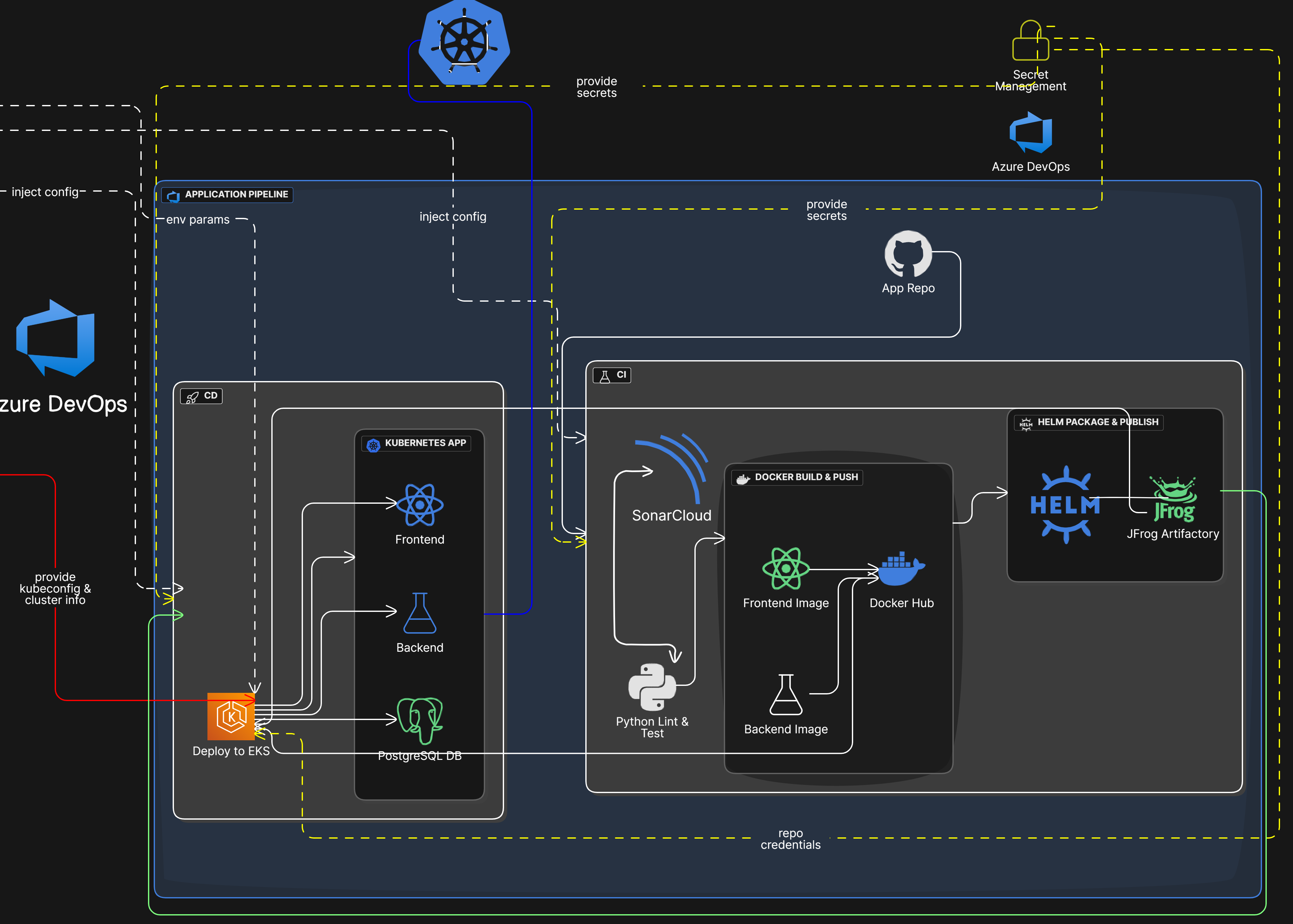1293x924 pixels.
Task: Select the Frontend Image React icon
Action: point(785,568)
